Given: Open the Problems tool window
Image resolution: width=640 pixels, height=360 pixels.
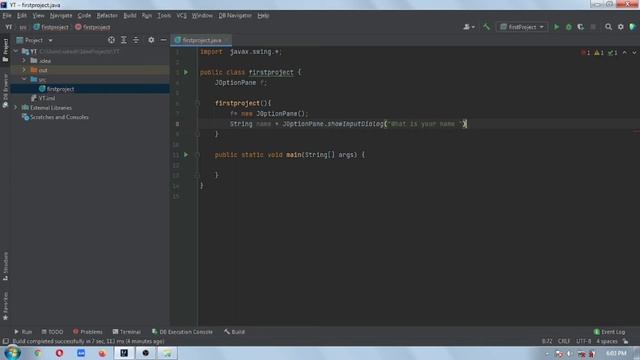Looking at the screenshot, I should 87,332.
